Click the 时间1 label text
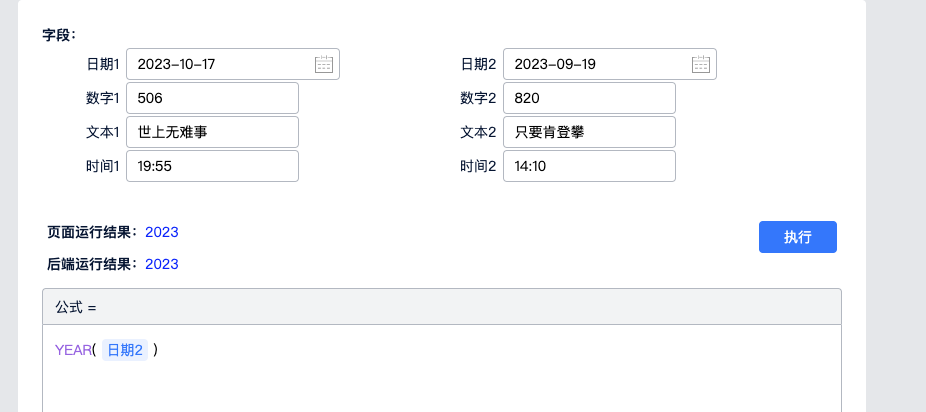 (x=103, y=166)
